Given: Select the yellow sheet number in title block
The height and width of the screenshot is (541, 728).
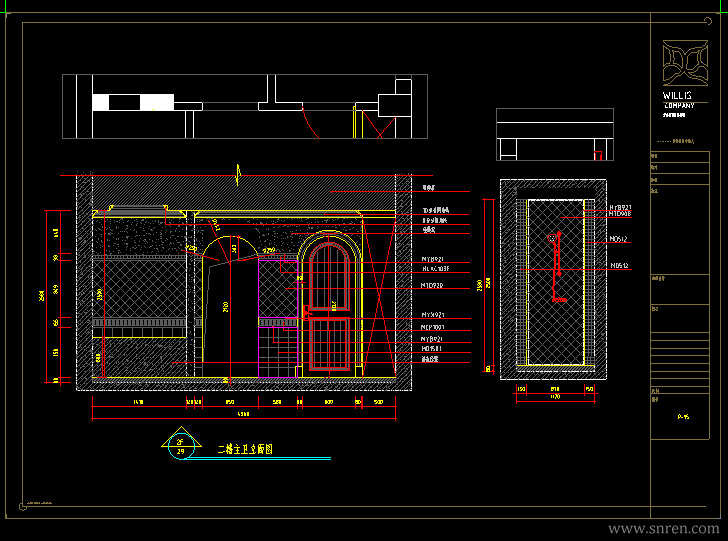Looking at the screenshot, I should point(683,417).
